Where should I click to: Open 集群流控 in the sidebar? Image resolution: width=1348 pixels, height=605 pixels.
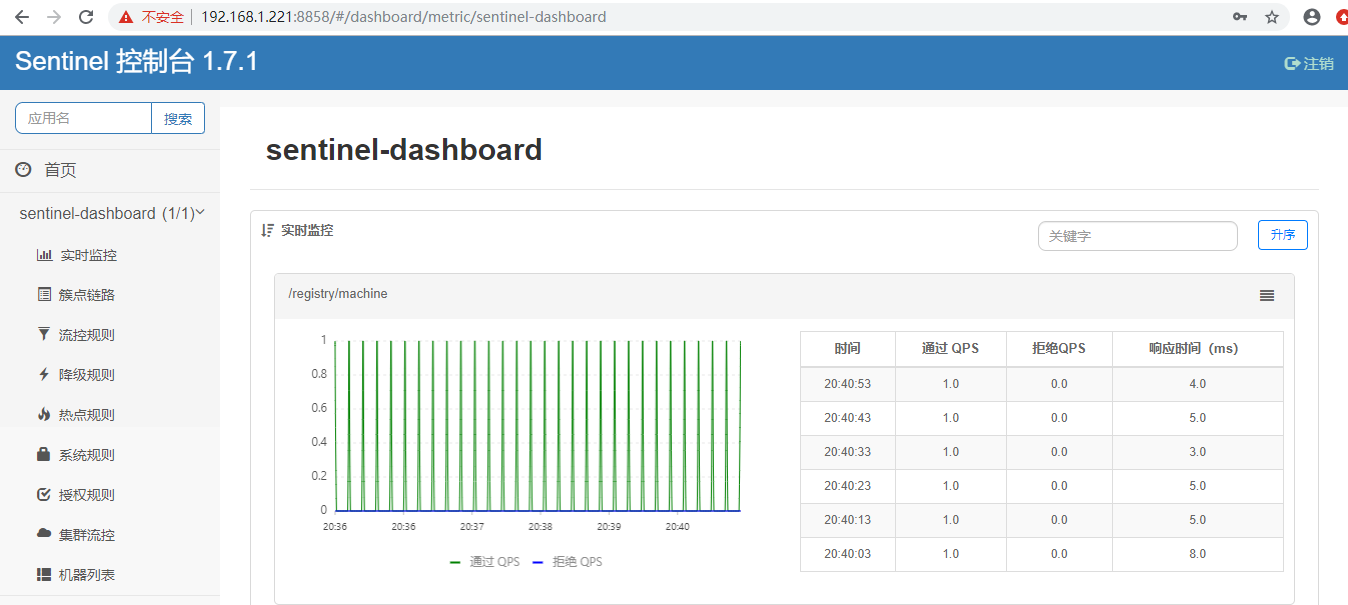click(x=88, y=535)
